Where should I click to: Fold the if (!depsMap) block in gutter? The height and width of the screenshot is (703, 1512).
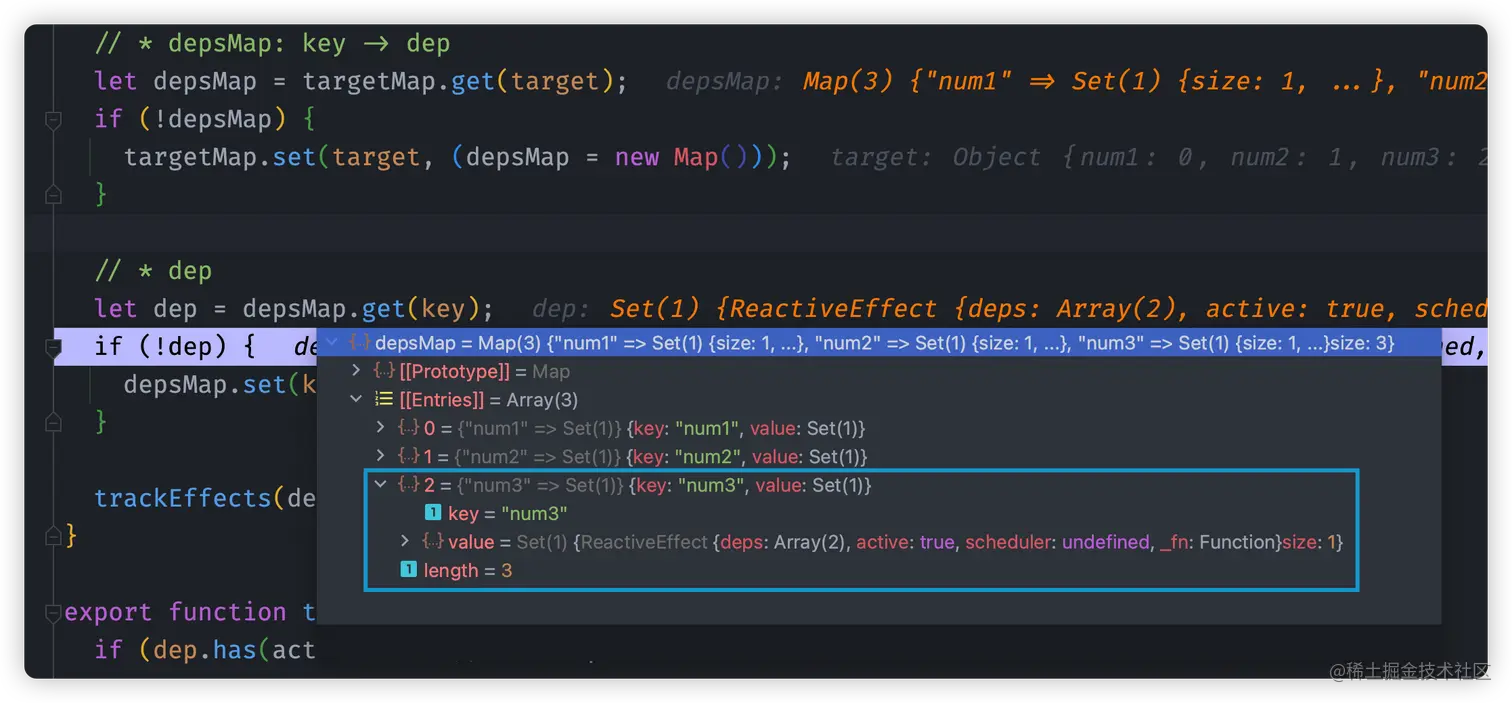click(x=54, y=119)
